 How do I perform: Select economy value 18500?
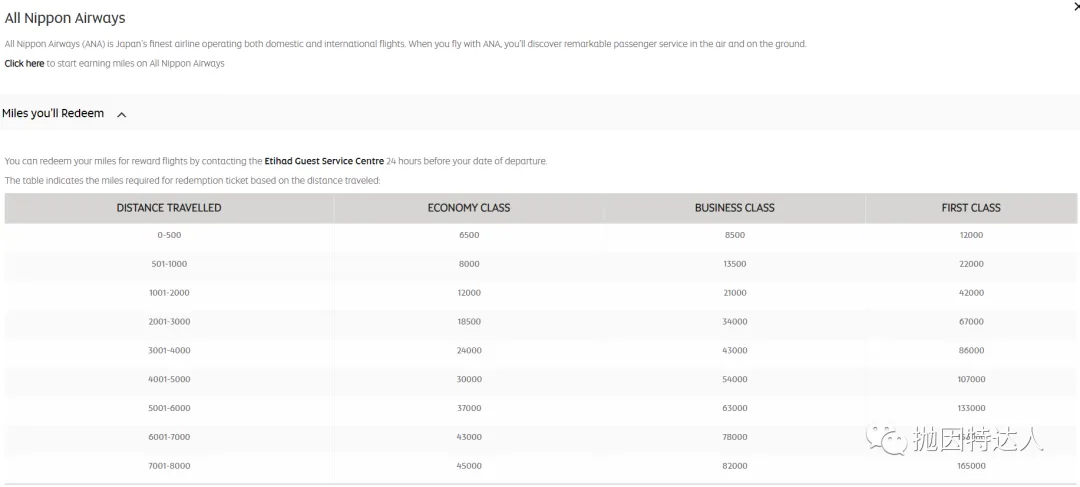[x=468, y=322]
